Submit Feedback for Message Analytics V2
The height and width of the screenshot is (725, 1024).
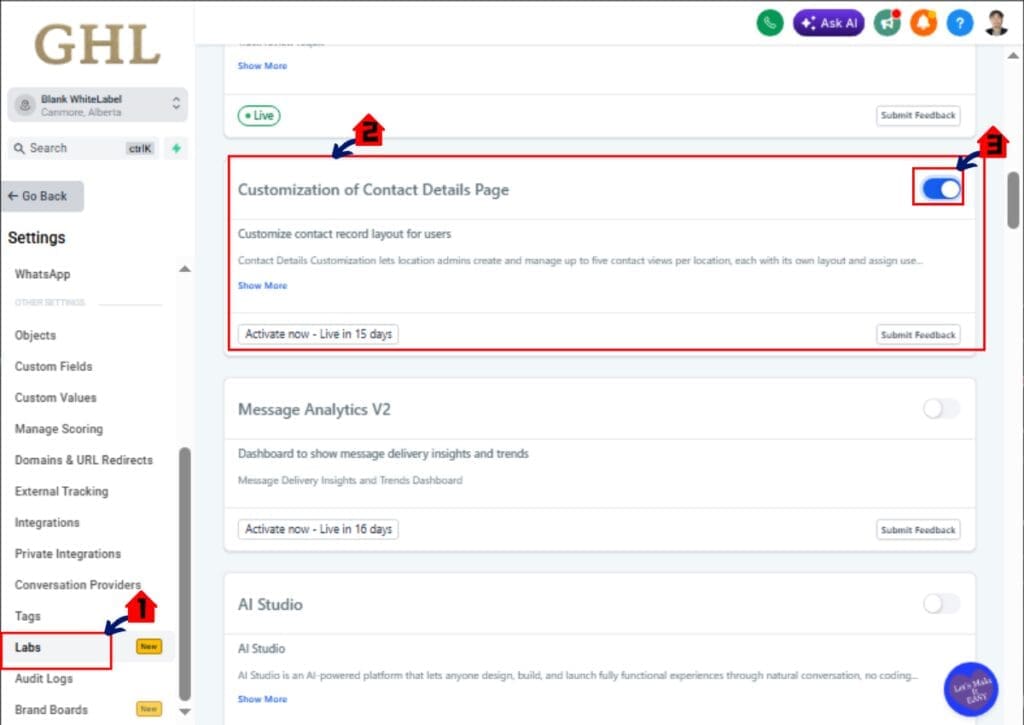917,529
